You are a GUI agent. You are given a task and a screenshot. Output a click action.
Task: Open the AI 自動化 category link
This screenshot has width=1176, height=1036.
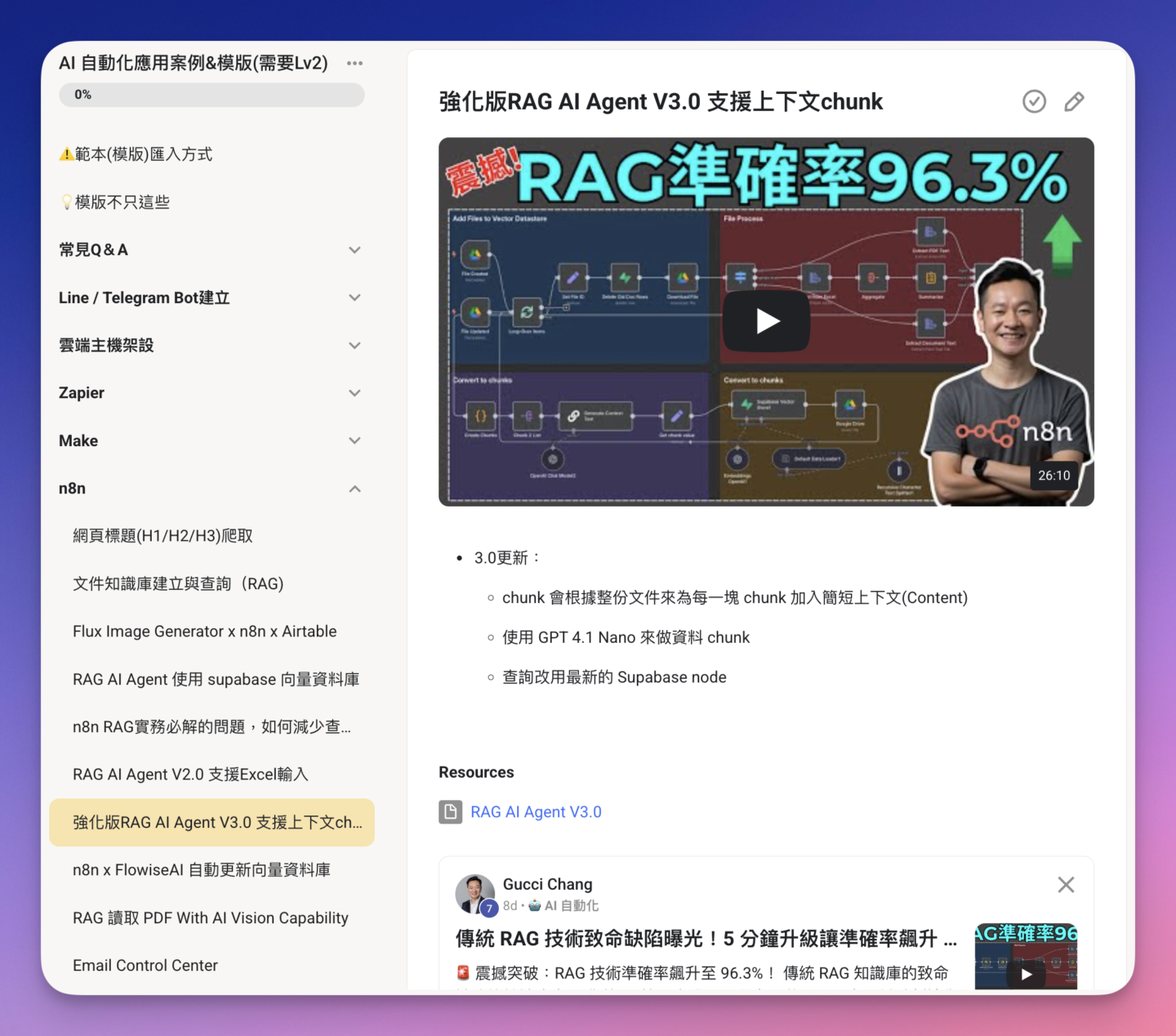pos(564,905)
